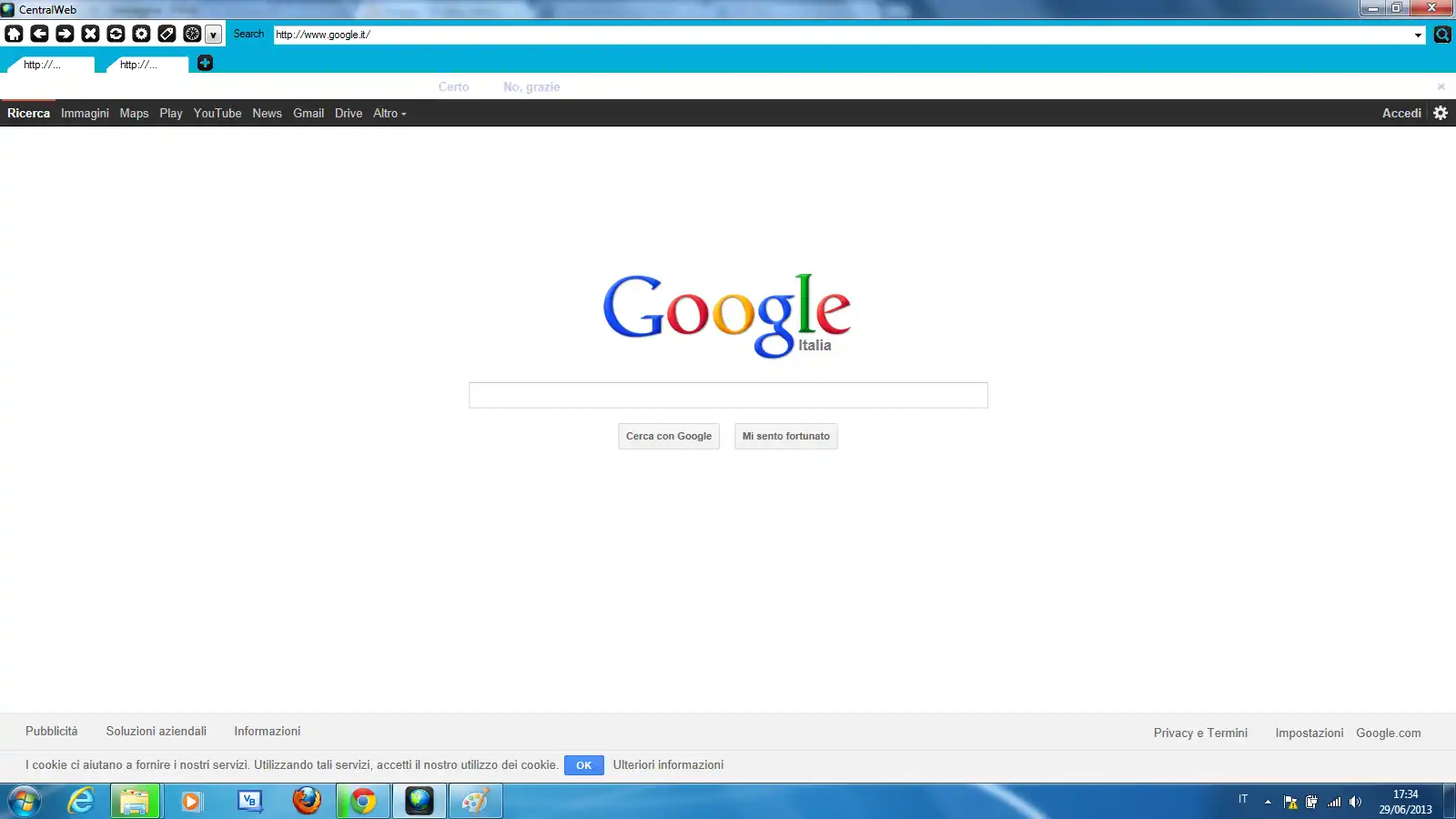Open Gmail from the Google bar
The height and width of the screenshot is (819, 1456).
coord(308,113)
